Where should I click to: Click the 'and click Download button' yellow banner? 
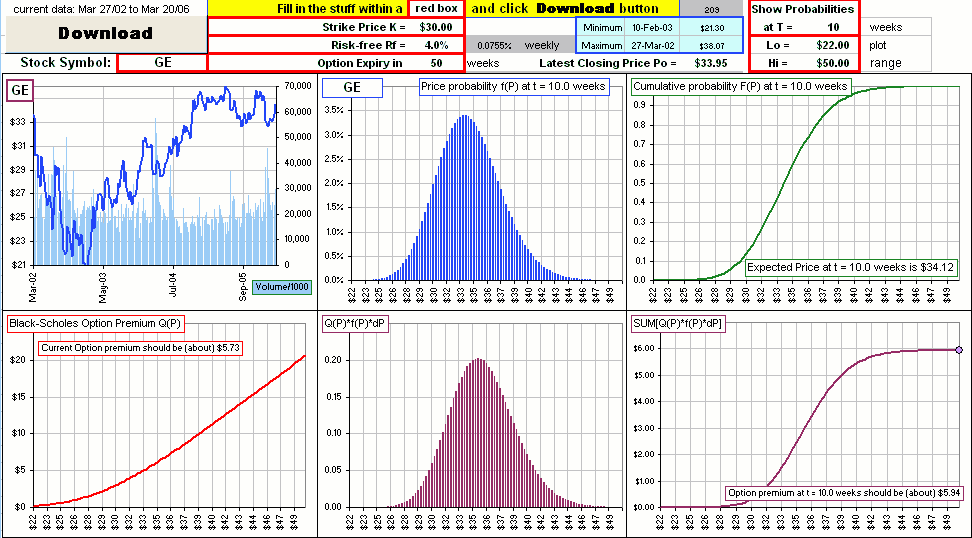pyautogui.click(x=570, y=9)
